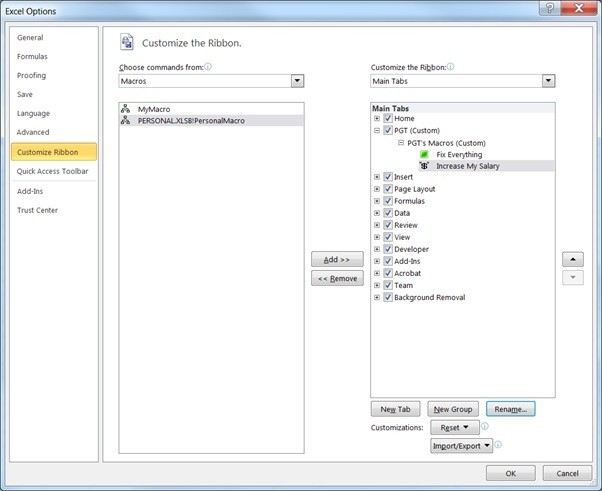Image resolution: width=602 pixels, height=491 pixels.
Task: Uncheck the Page Layout checkbox
Action: point(388,189)
